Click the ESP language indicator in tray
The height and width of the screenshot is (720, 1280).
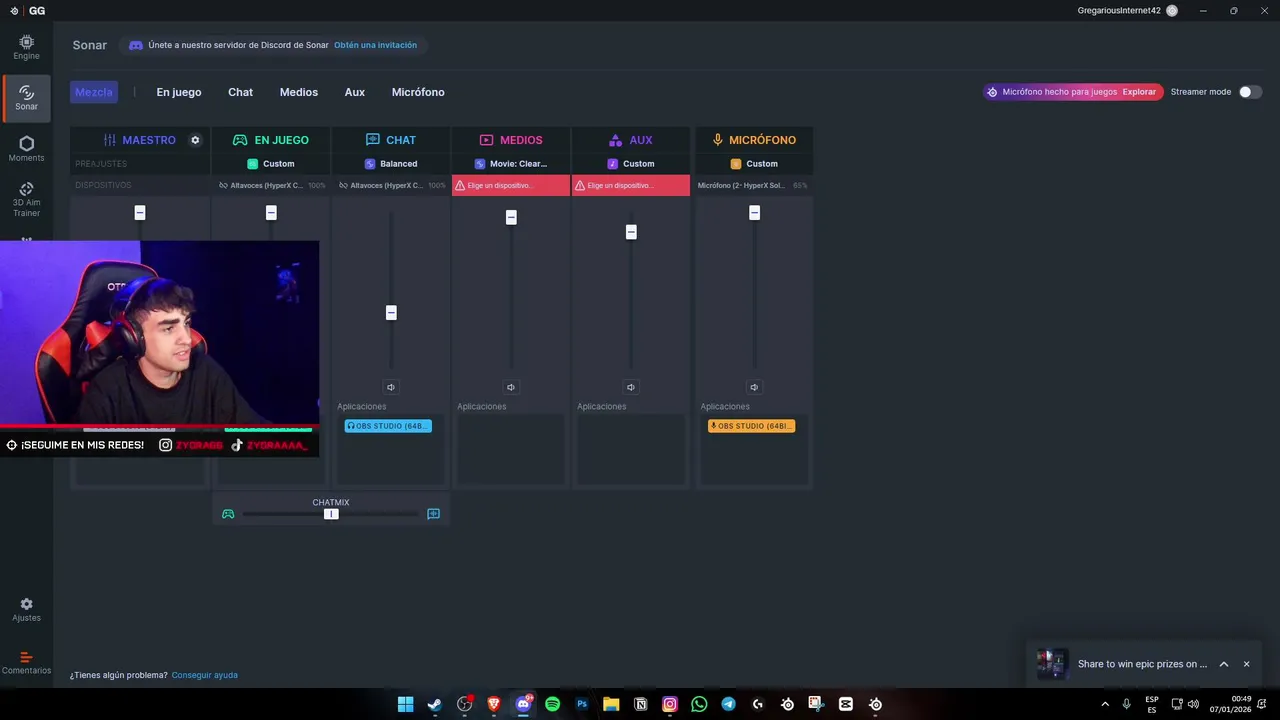tap(1152, 704)
